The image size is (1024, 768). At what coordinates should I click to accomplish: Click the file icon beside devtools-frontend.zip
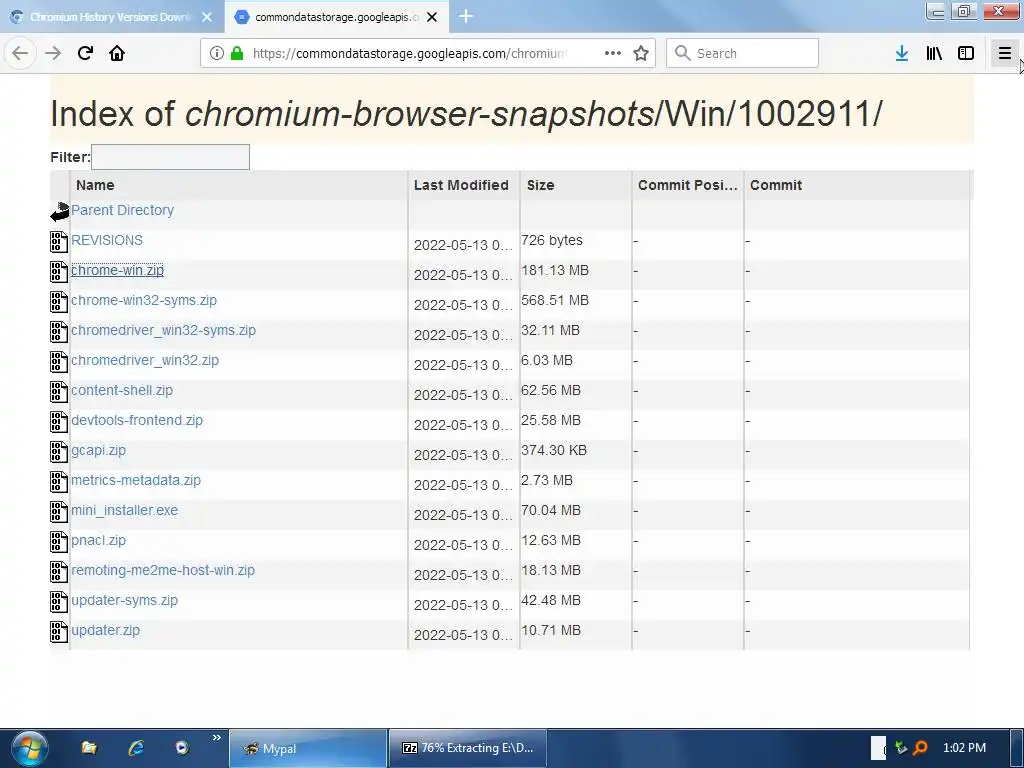(x=59, y=422)
